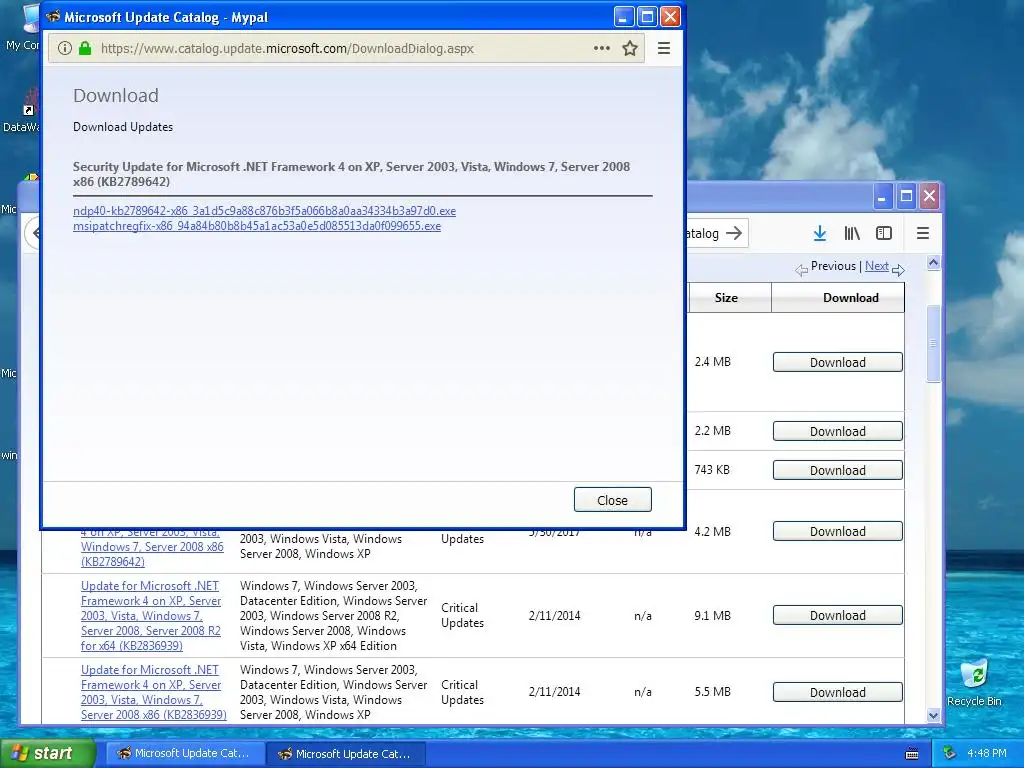Click the Next page arrow icon
This screenshot has width=1024, height=768.
pyautogui.click(x=898, y=270)
